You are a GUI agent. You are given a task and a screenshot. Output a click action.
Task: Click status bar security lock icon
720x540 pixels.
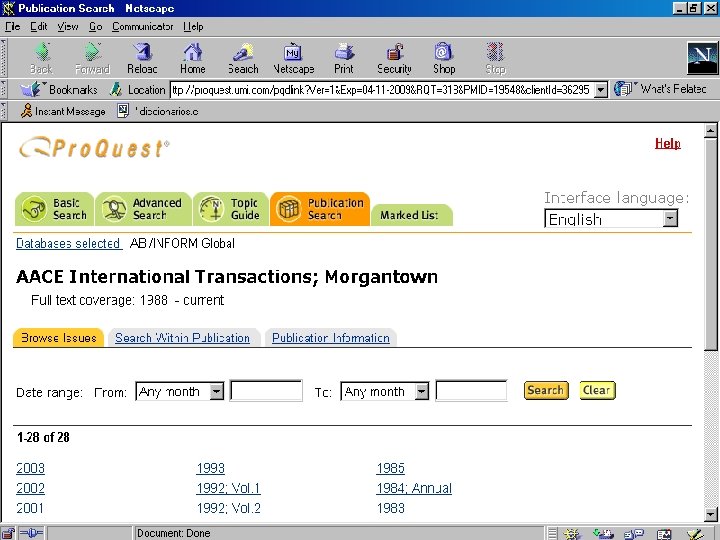[x=8, y=533]
